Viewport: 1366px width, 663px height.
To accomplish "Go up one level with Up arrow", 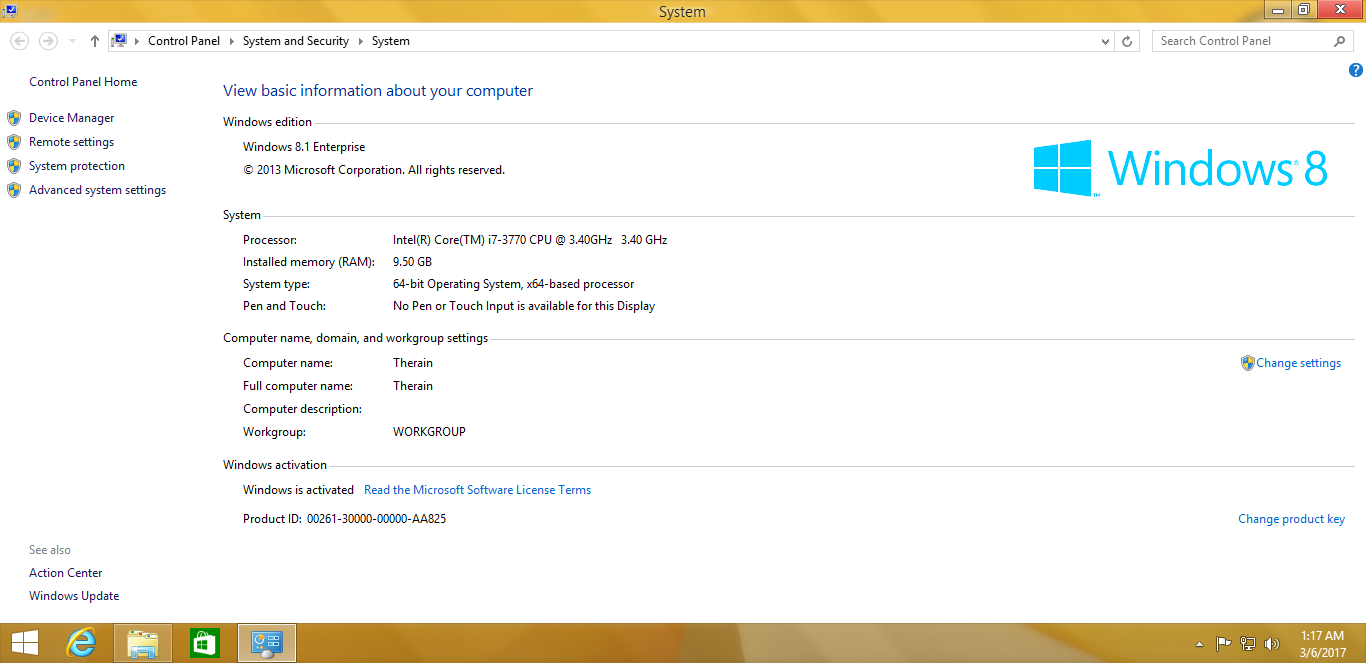I will click(x=95, y=41).
